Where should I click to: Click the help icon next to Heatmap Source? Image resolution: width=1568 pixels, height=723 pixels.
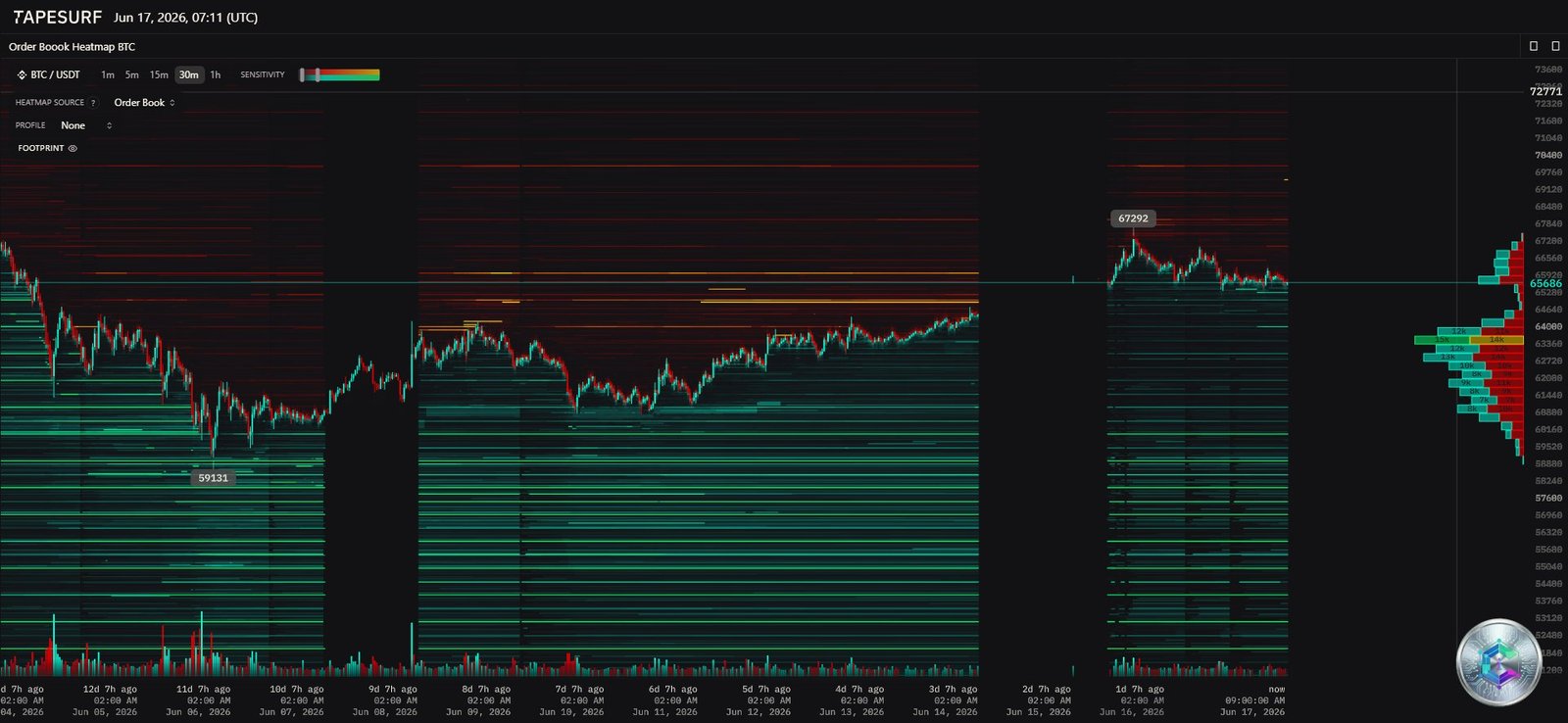coord(93,103)
